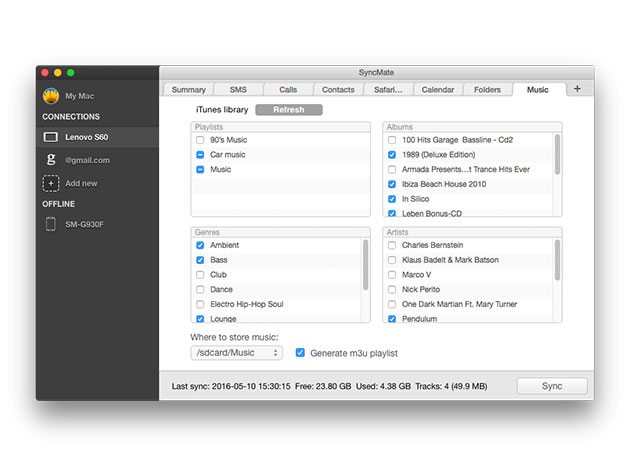630x473 pixels.
Task: Check the Dance genre
Action: pos(200,289)
